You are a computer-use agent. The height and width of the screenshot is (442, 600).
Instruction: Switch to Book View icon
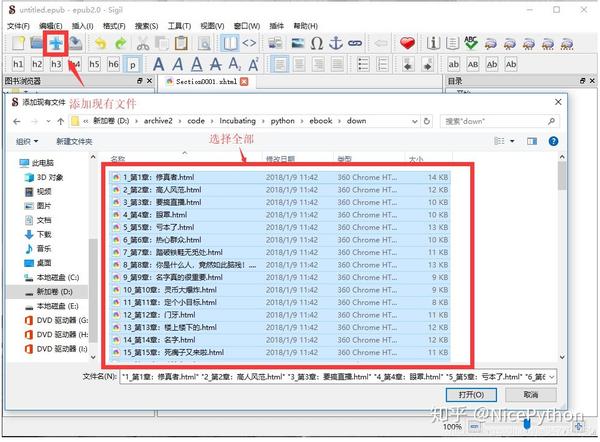(x=230, y=43)
